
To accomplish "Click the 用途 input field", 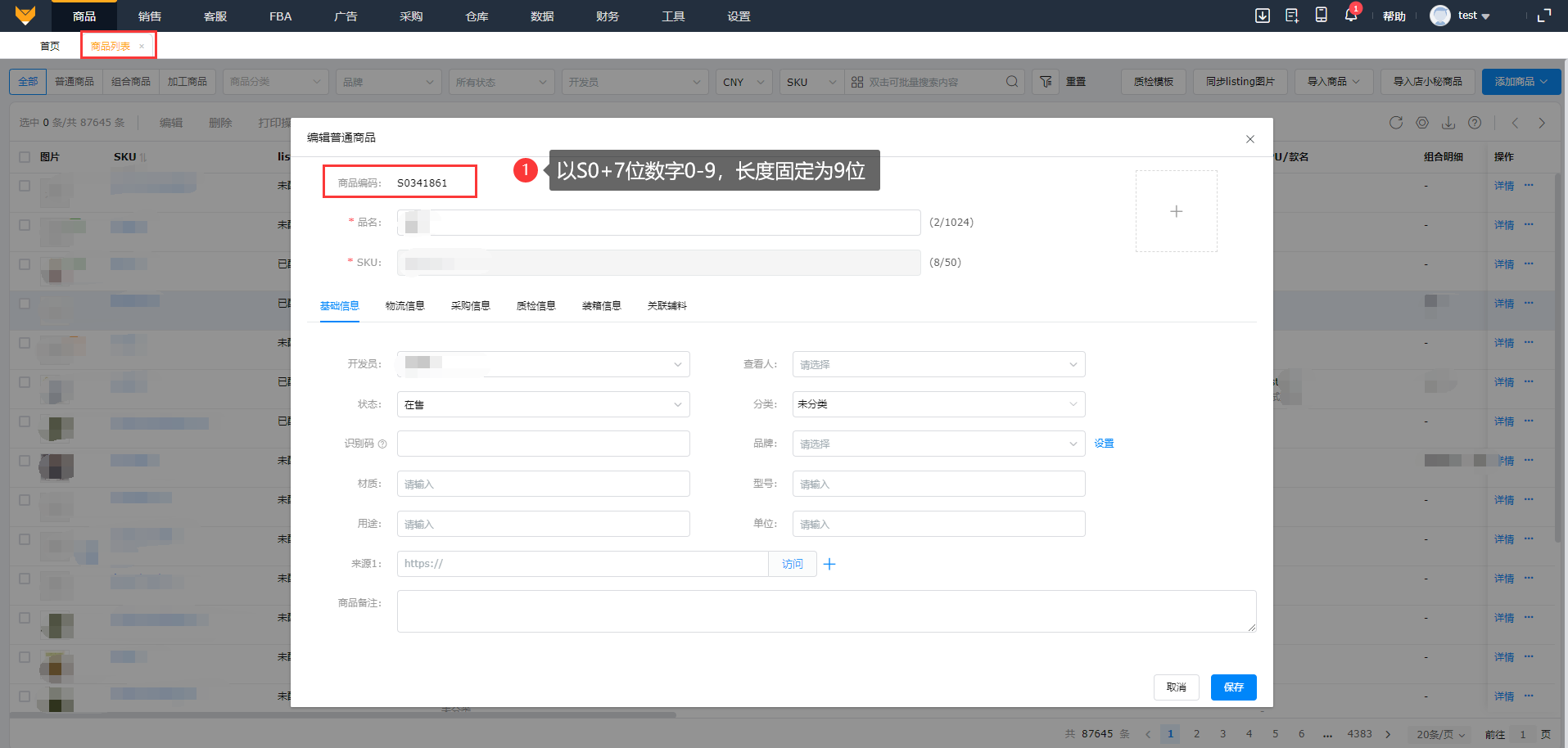I will (x=544, y=524).
